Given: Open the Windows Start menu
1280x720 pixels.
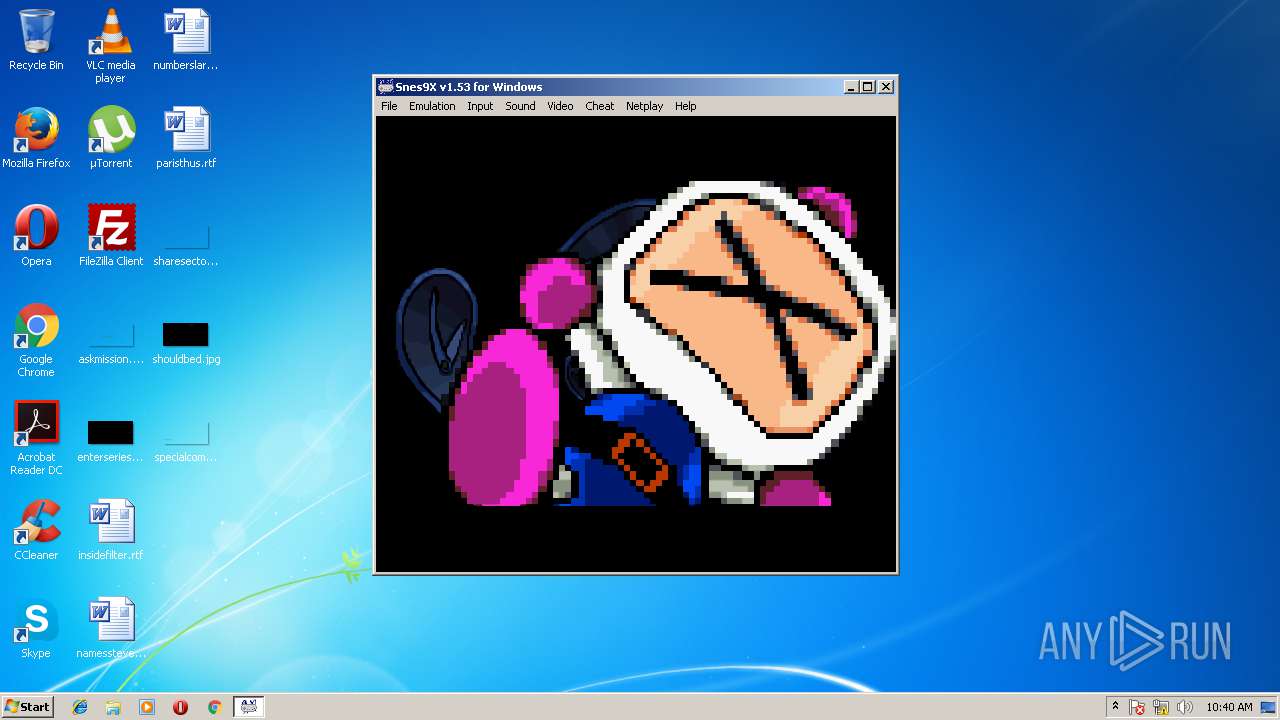Looking at the screenshot, I should coord(27,707).
